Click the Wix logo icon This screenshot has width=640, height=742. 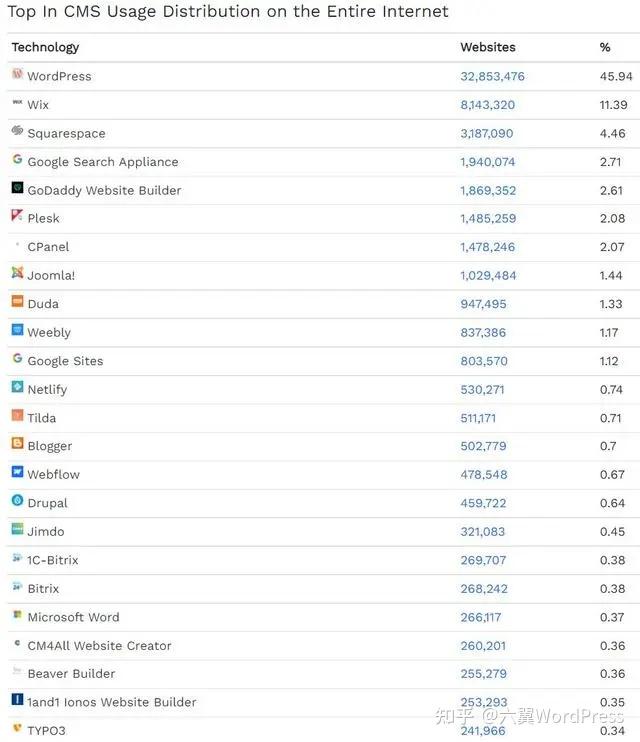pyautogui.click(x=17, y=103)
